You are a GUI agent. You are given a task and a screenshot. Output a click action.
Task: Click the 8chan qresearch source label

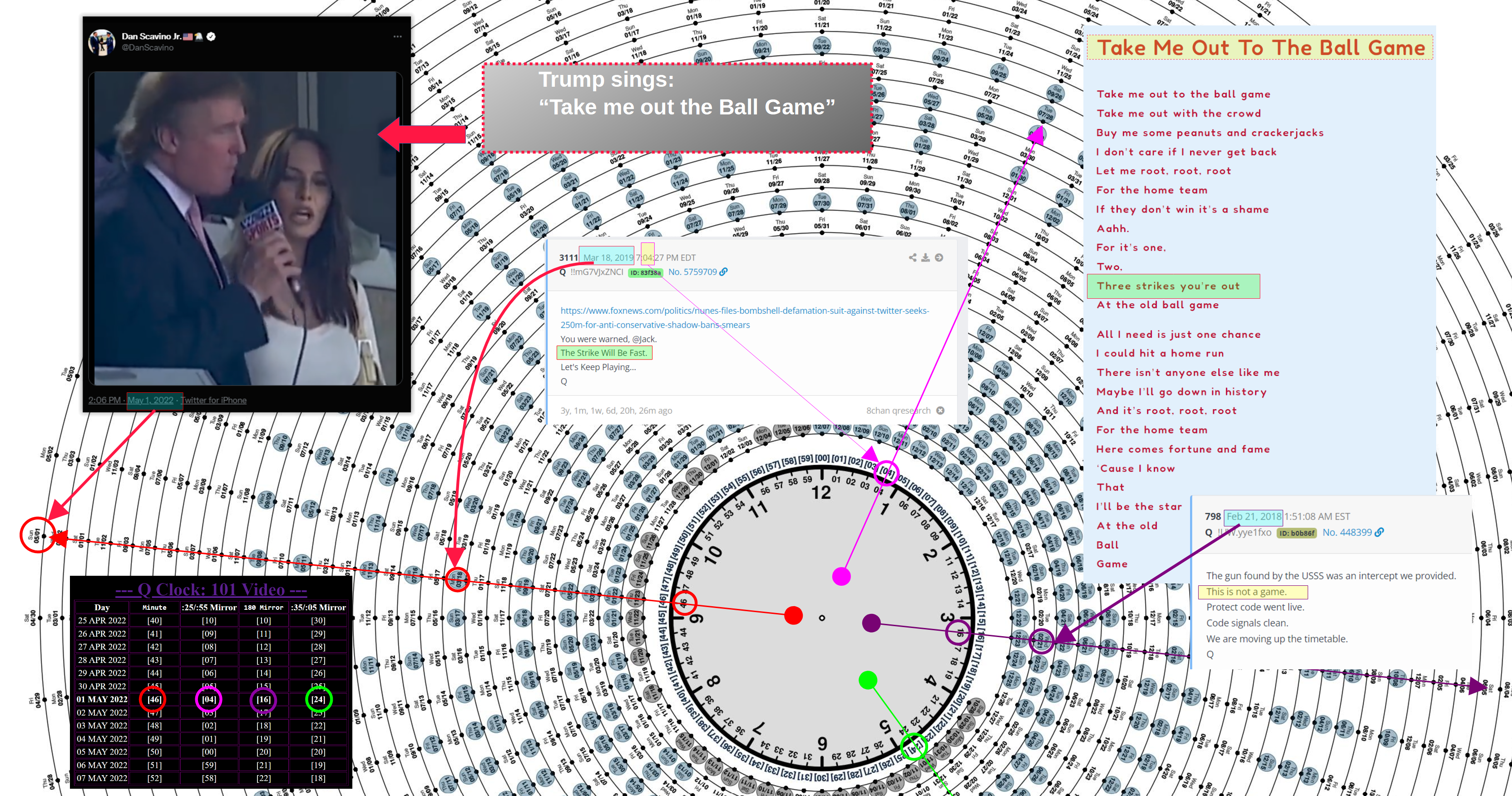tap(898, 410)
